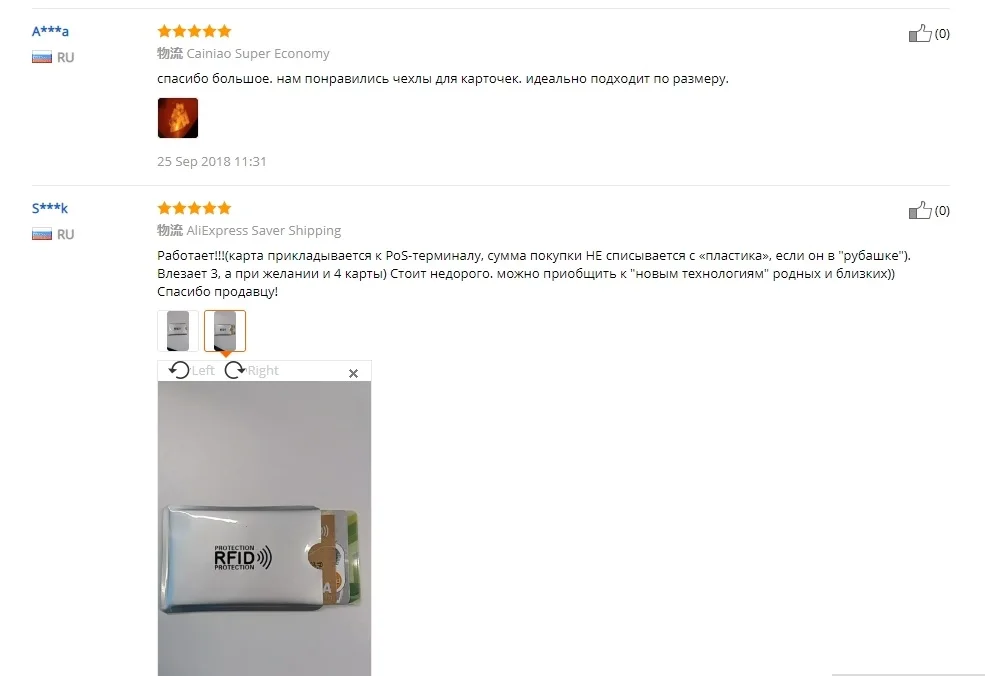985x676 pixels.
Task: Click the enlarged RFID sleeve photo
Action: pyautogui.click(x=264, y=528)
